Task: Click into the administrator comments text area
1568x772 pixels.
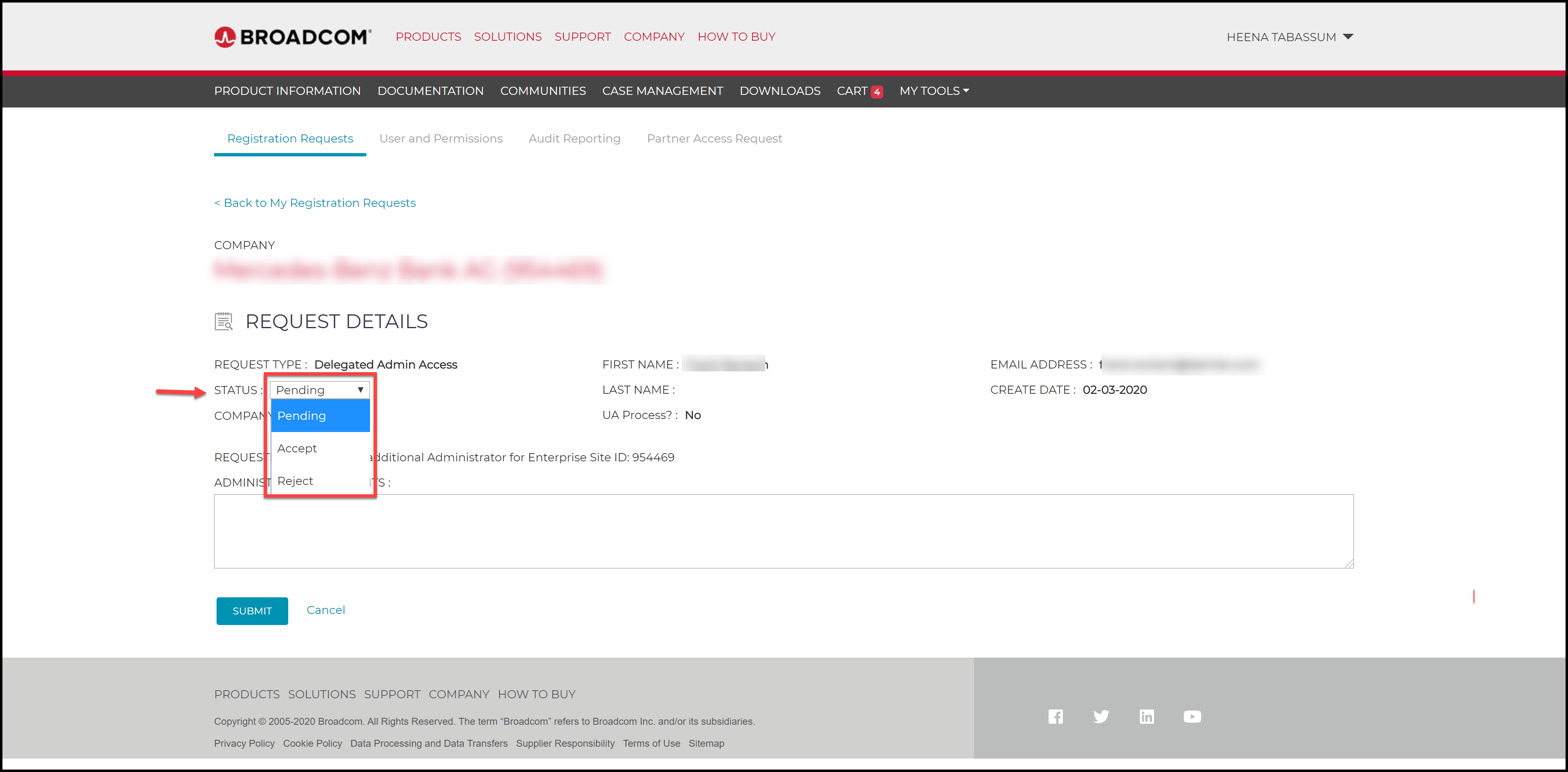Action: [x=783, y=531]
